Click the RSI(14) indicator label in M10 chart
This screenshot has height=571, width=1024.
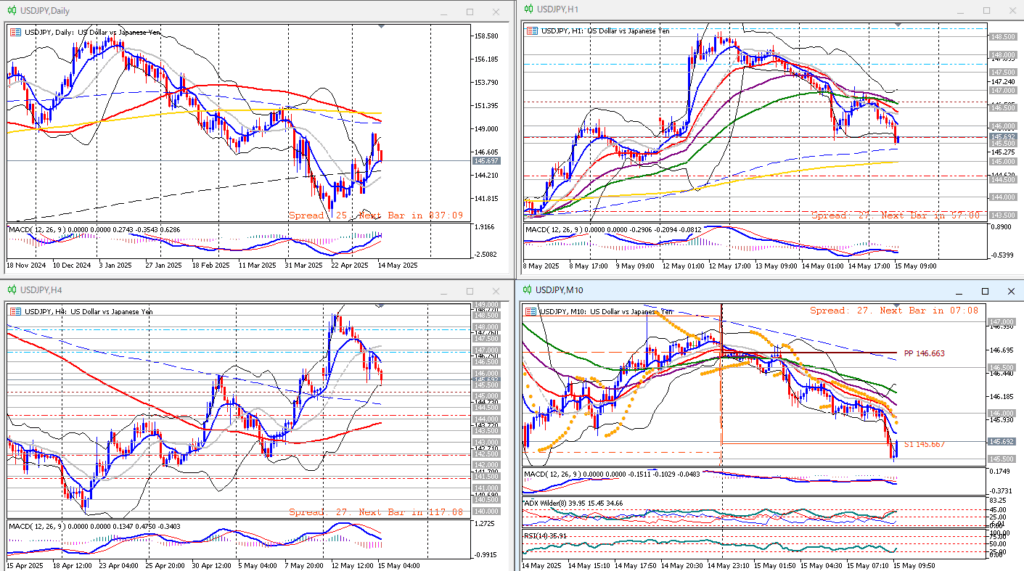point(545,536)
